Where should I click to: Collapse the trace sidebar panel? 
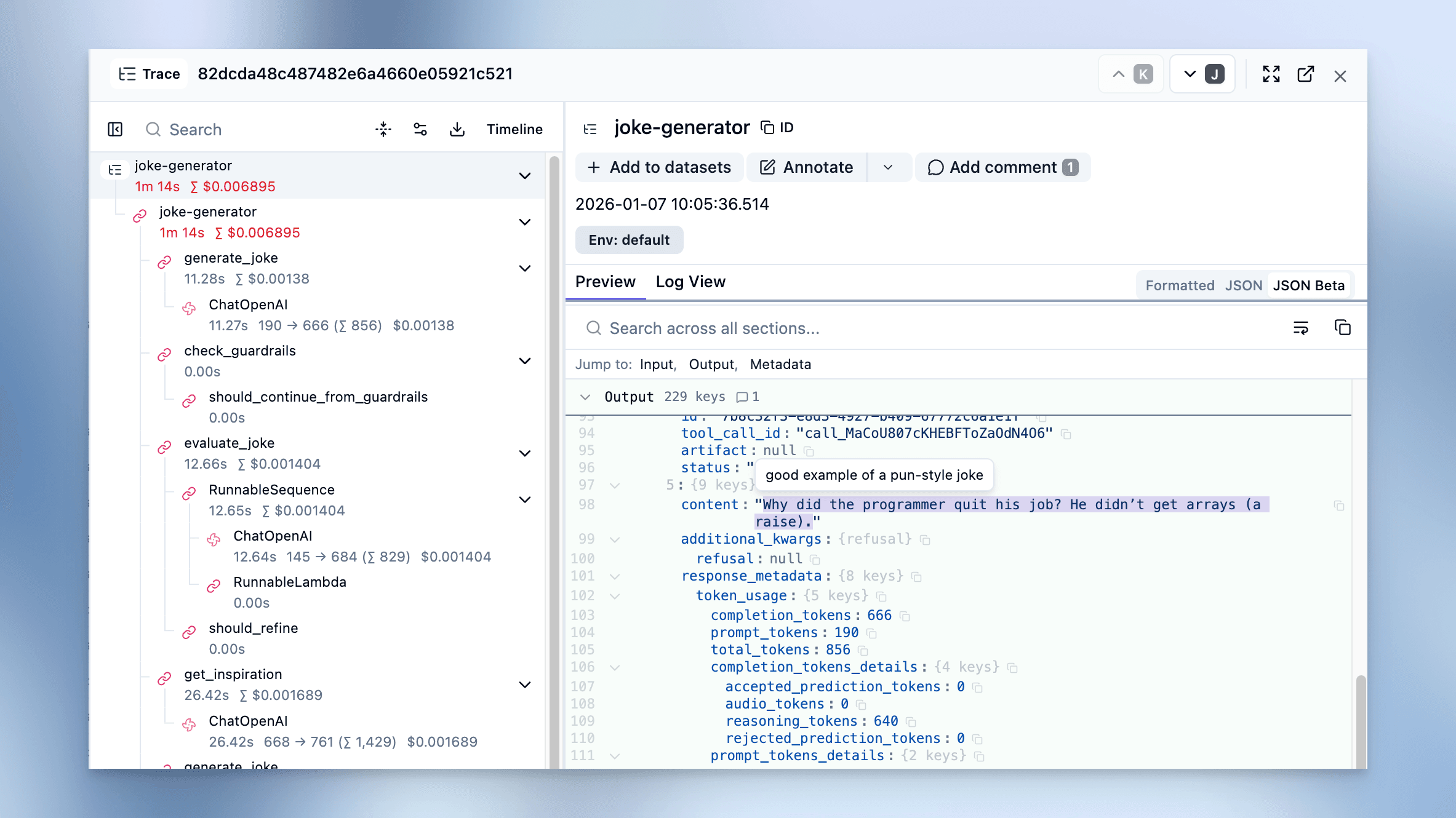coord(115,129)
